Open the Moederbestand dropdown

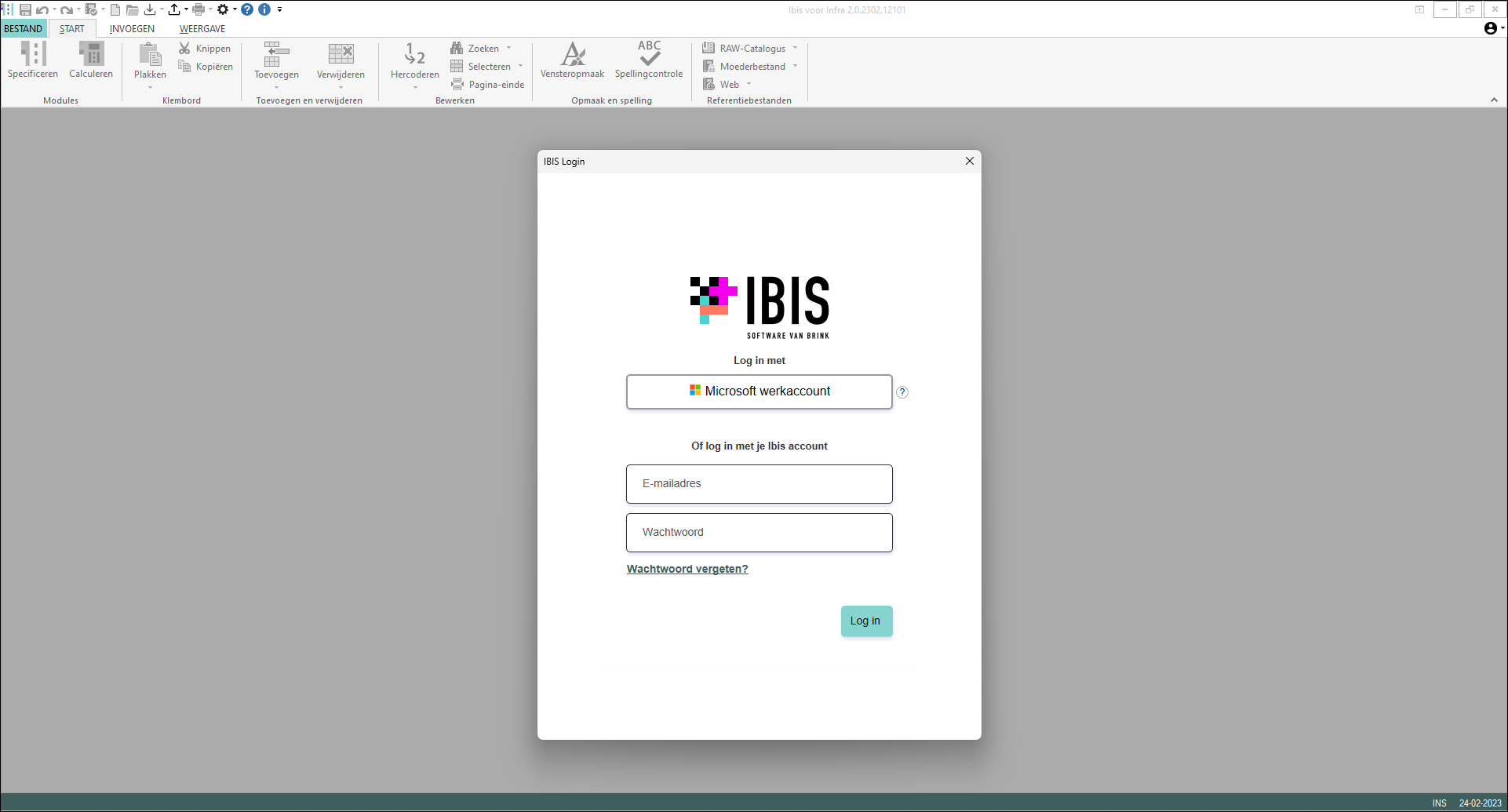point(795,66)
